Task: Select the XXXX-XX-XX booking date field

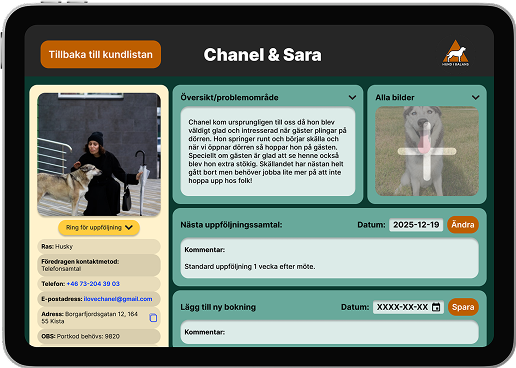Action: [408, 307]
